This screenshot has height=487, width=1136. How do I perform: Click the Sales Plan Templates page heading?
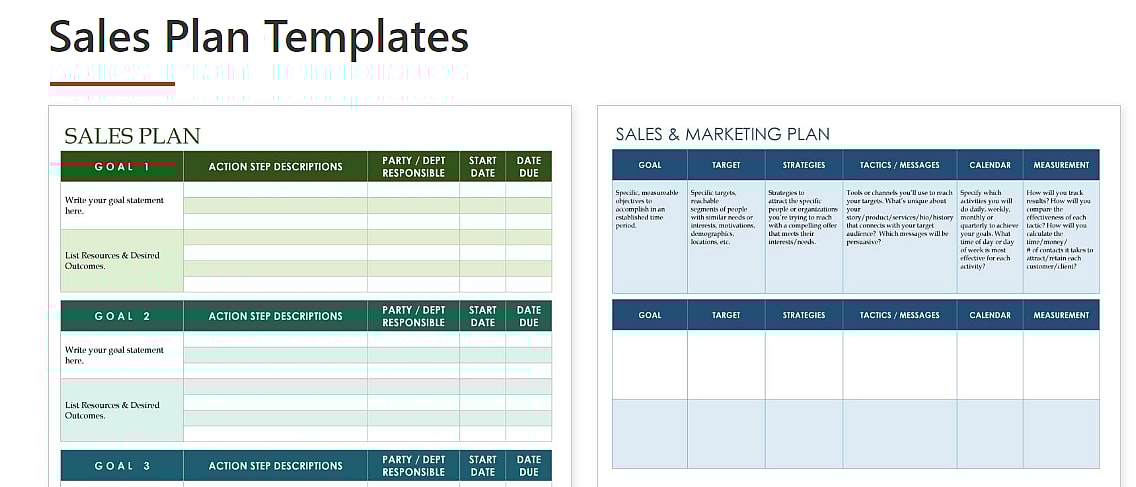(x=259, y=38)
